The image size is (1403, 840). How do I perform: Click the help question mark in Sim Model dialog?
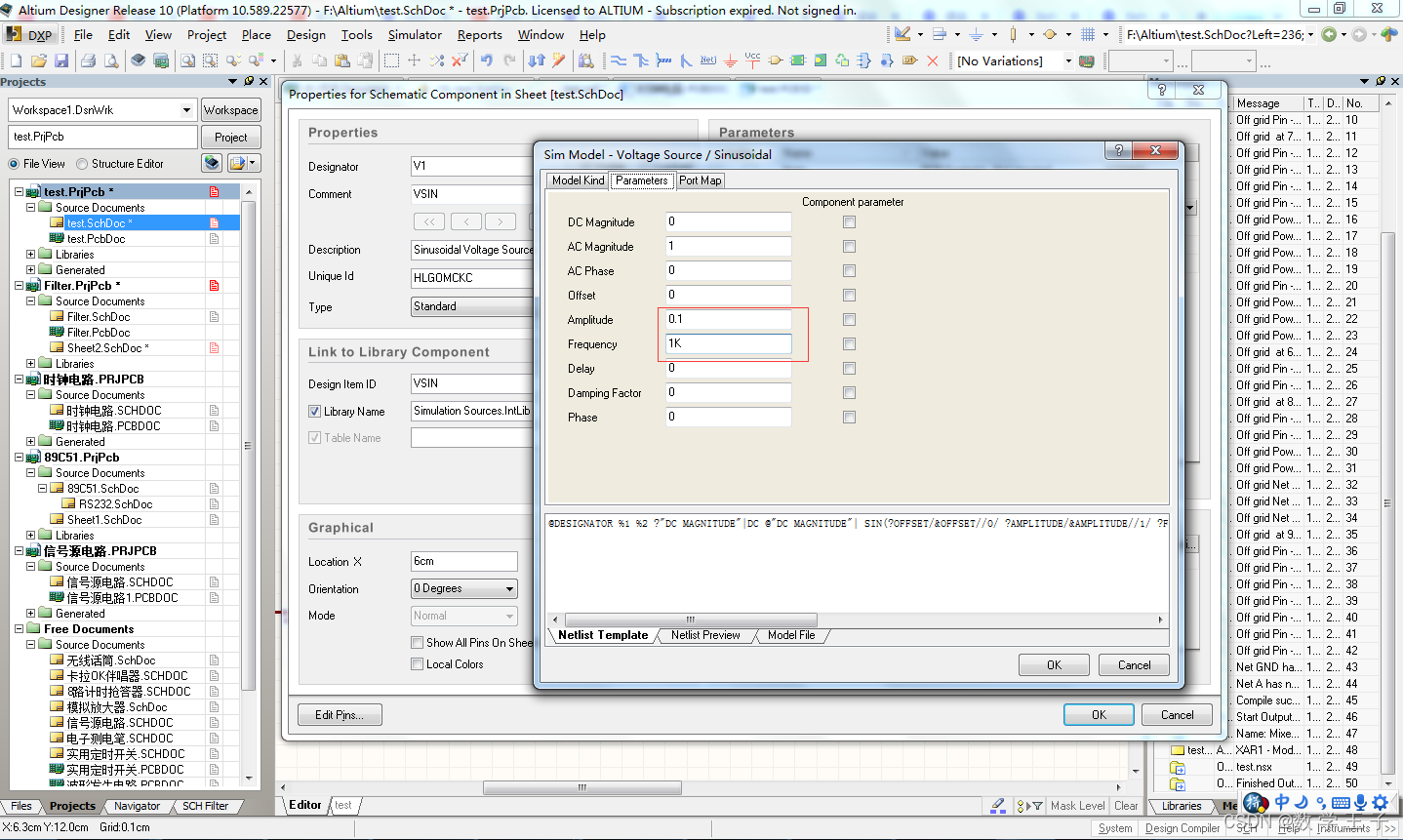coord(1118,150)
